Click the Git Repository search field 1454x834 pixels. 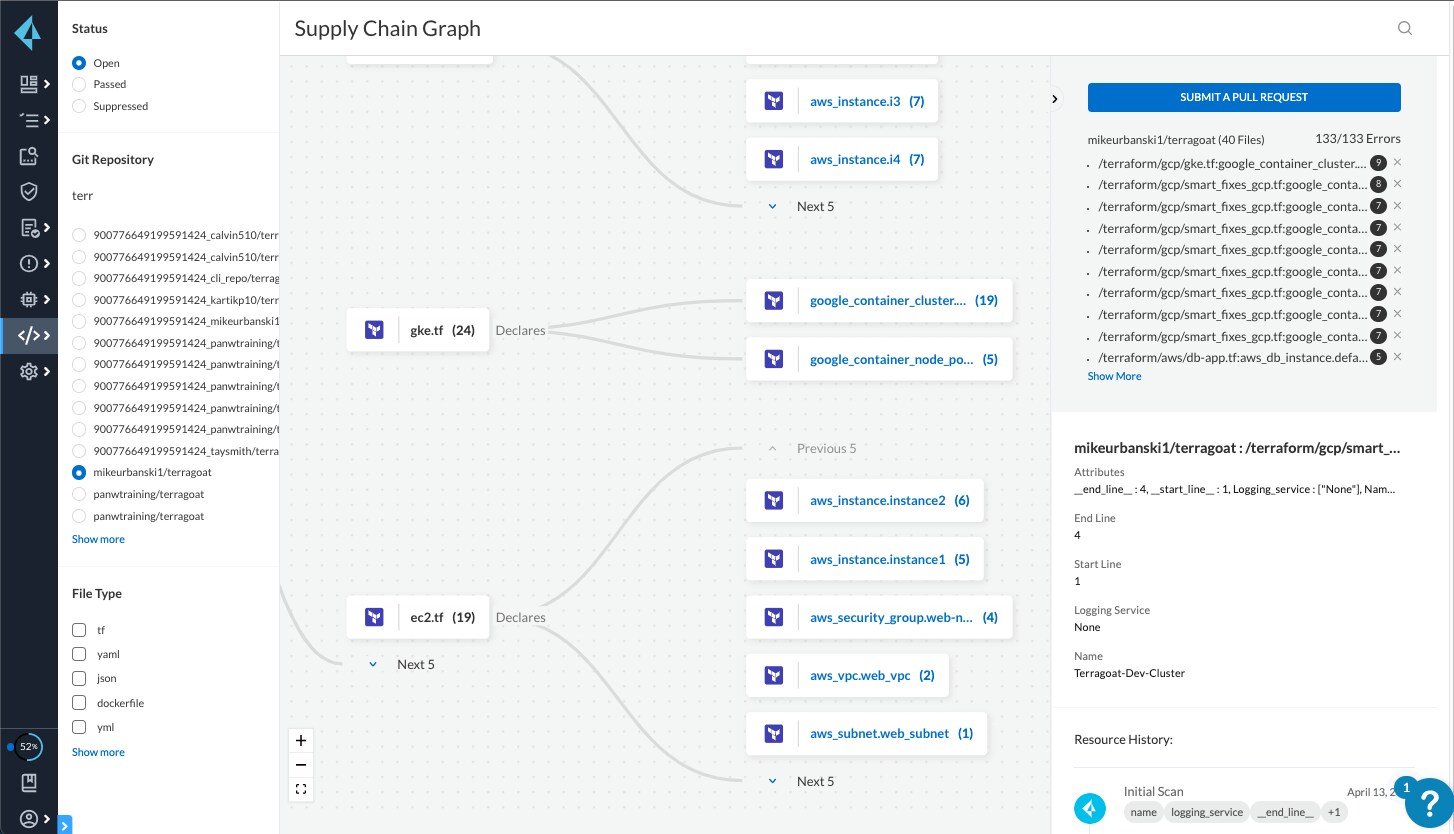pyautogui.click(x=168, y=196)
